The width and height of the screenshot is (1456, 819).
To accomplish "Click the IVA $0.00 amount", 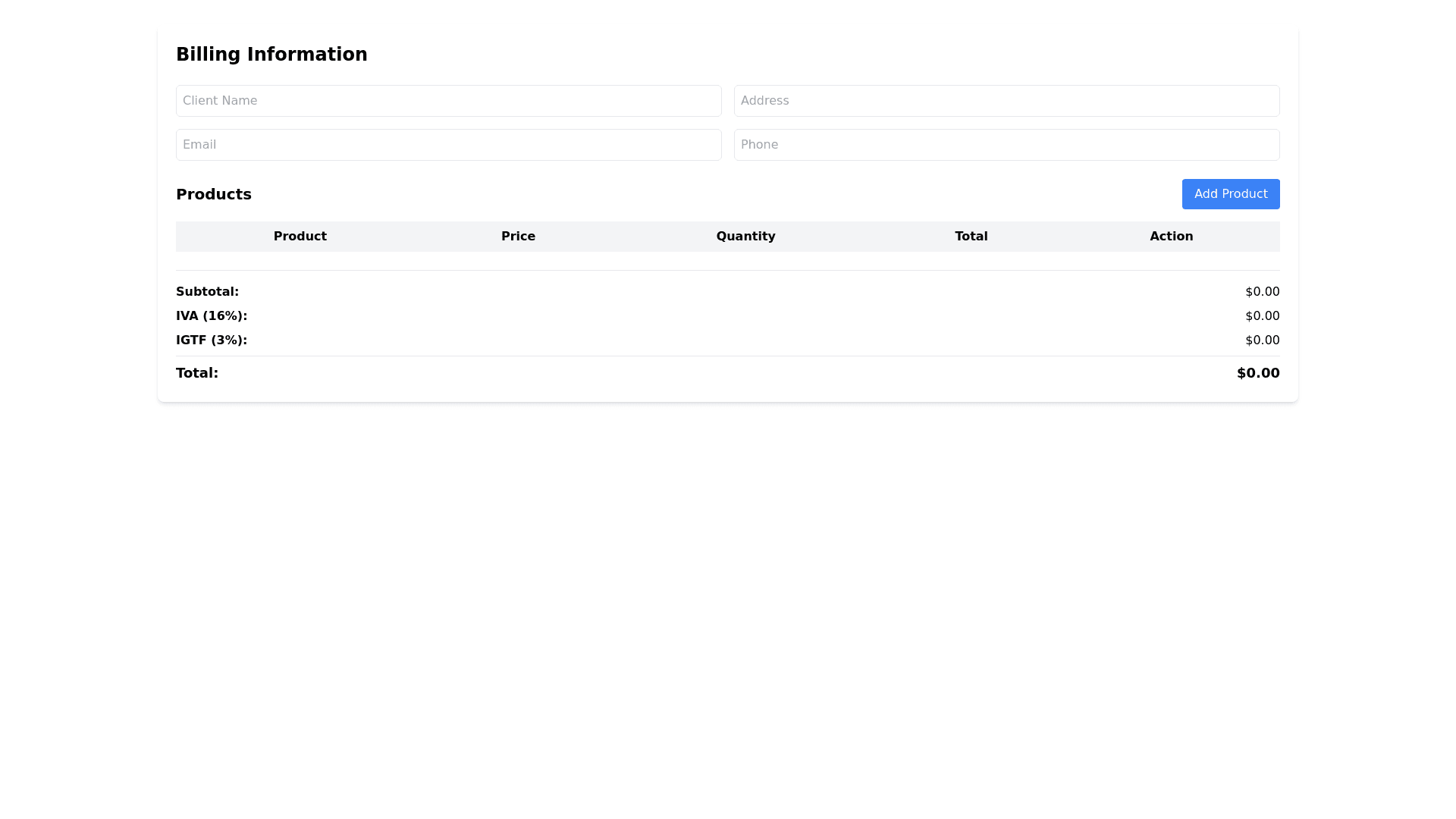I will tap(1262, 316).
